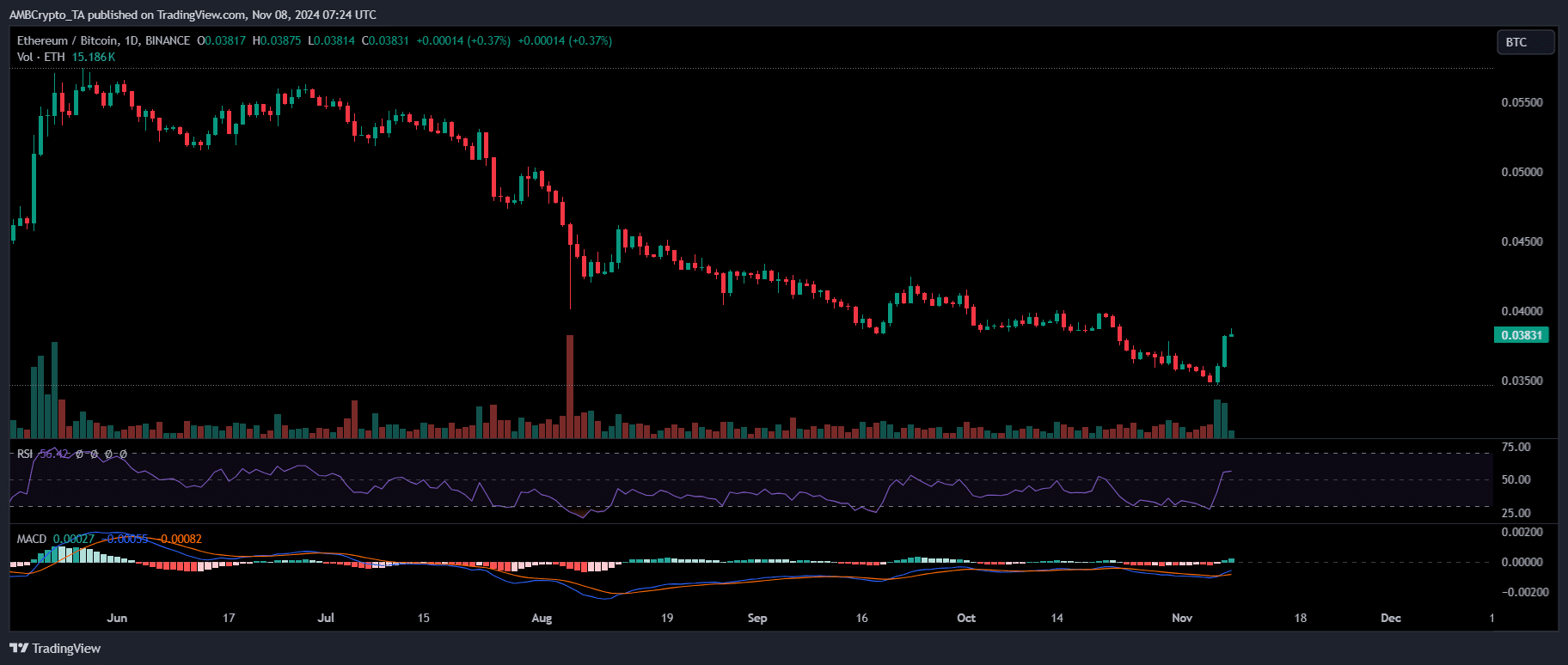
Task: Click the RSI value 56.42
Action: (x=54, y=454)
